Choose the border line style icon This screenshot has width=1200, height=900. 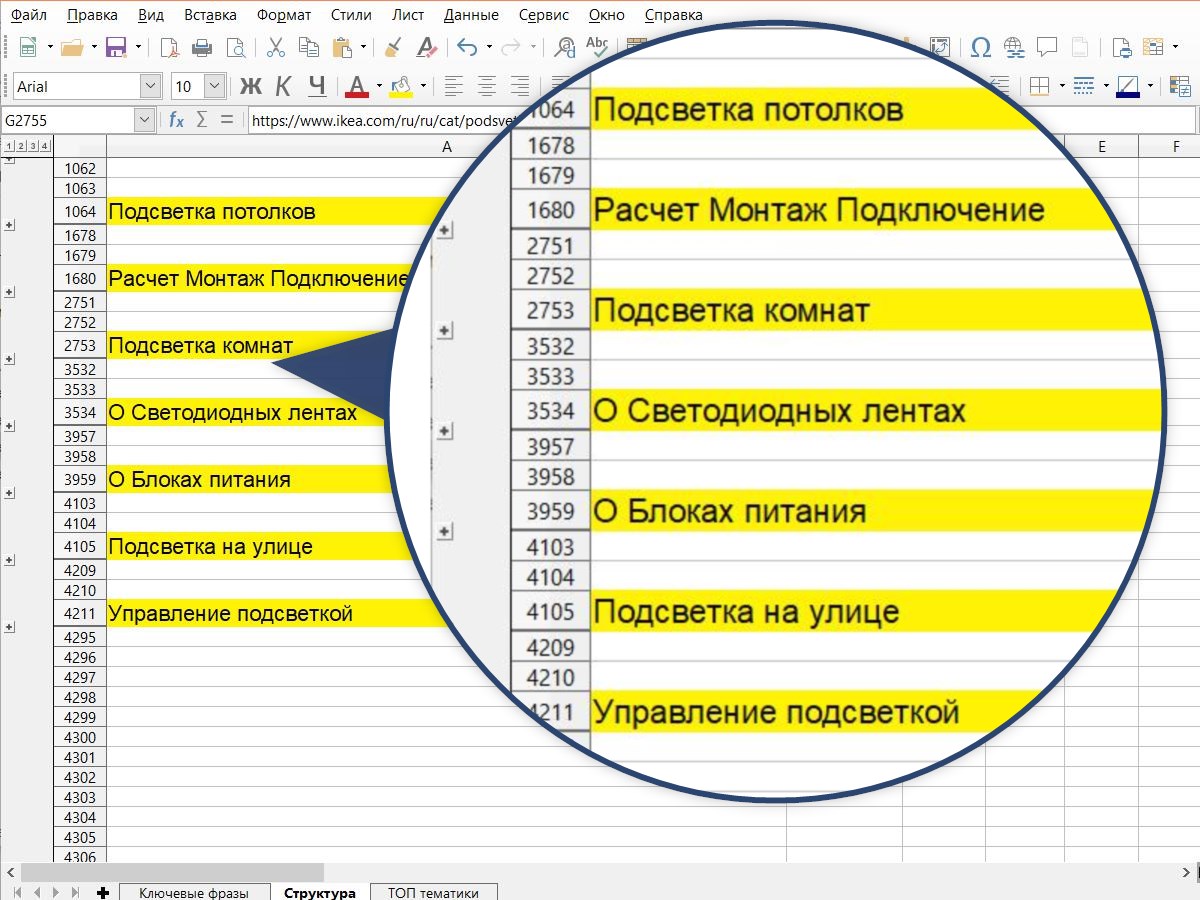[1084, 86]
